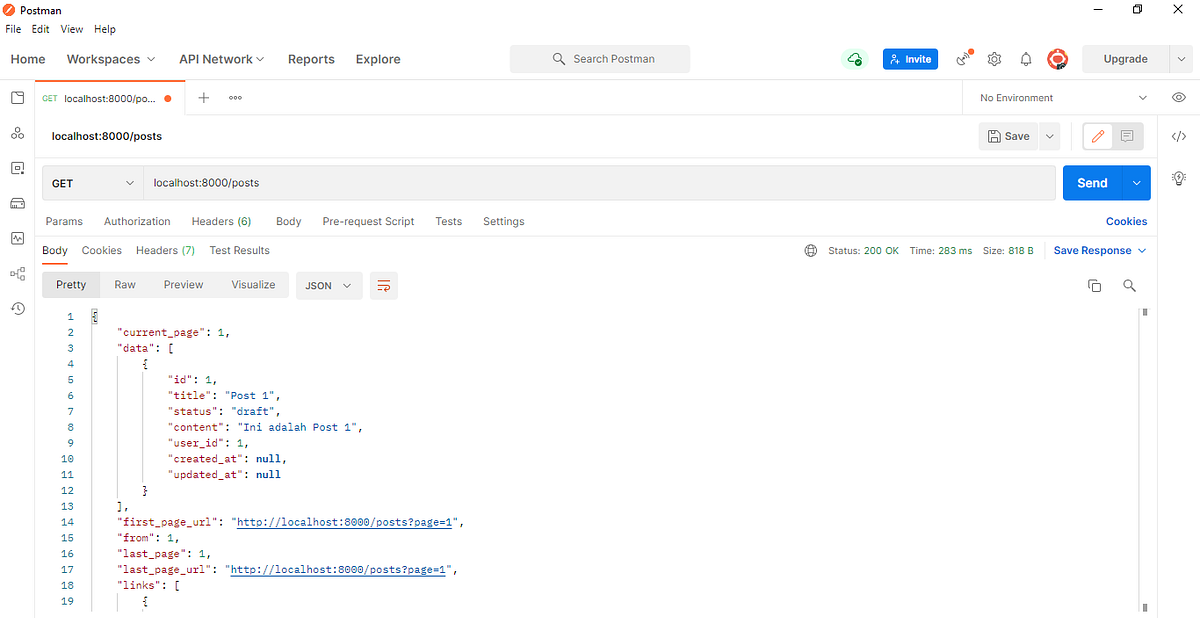Open the Environments sidebar panel
1200x618 pixels.
tap(17, 167)
